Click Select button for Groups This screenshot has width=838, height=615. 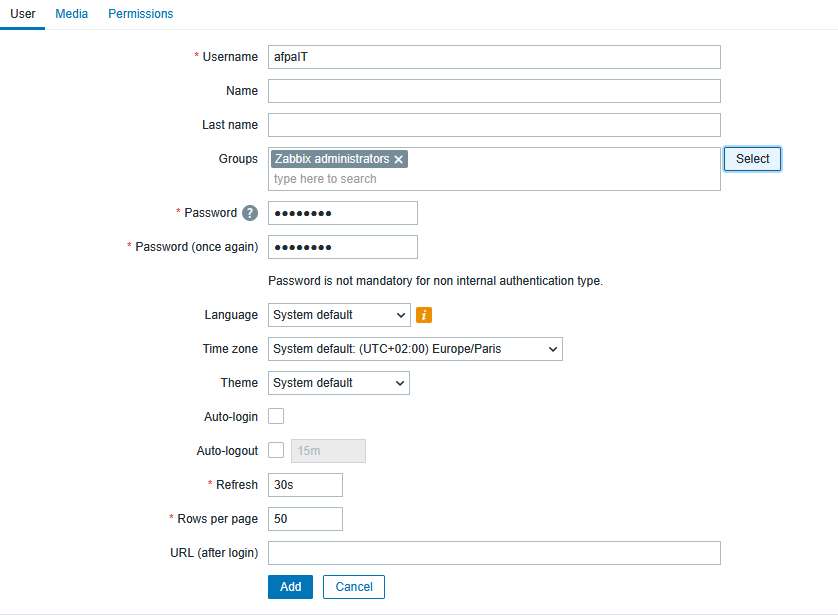(x=752, y=159)
